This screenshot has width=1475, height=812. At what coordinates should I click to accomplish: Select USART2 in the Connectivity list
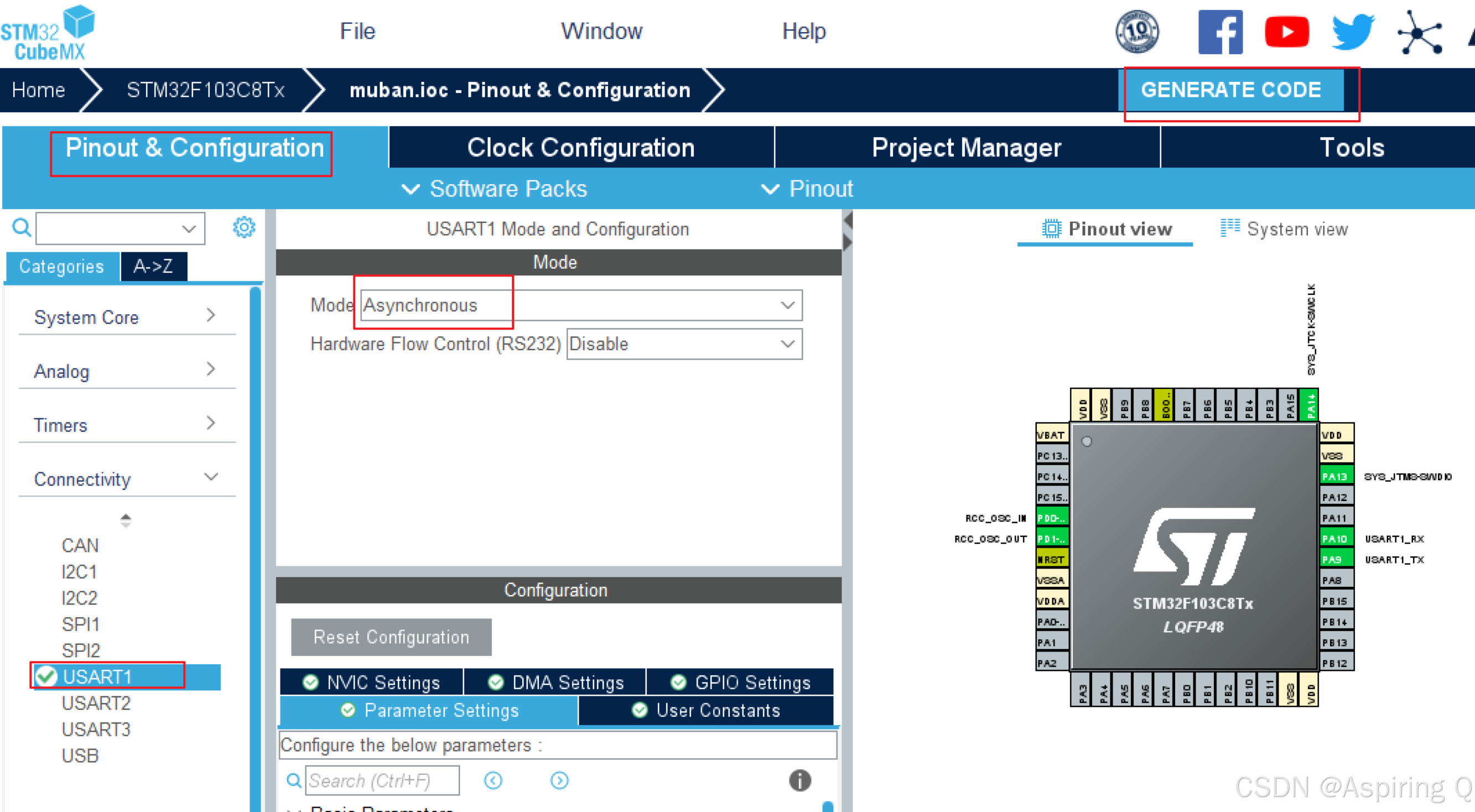[96, 702]
